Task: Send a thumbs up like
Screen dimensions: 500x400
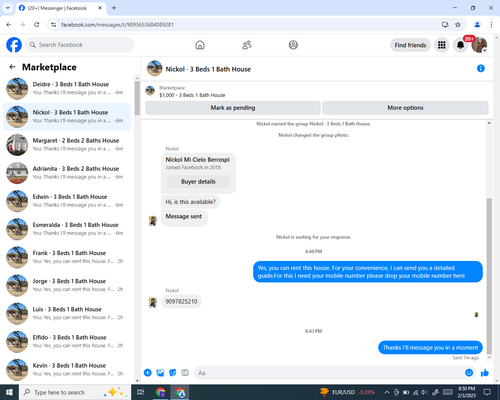Action: 485,373
